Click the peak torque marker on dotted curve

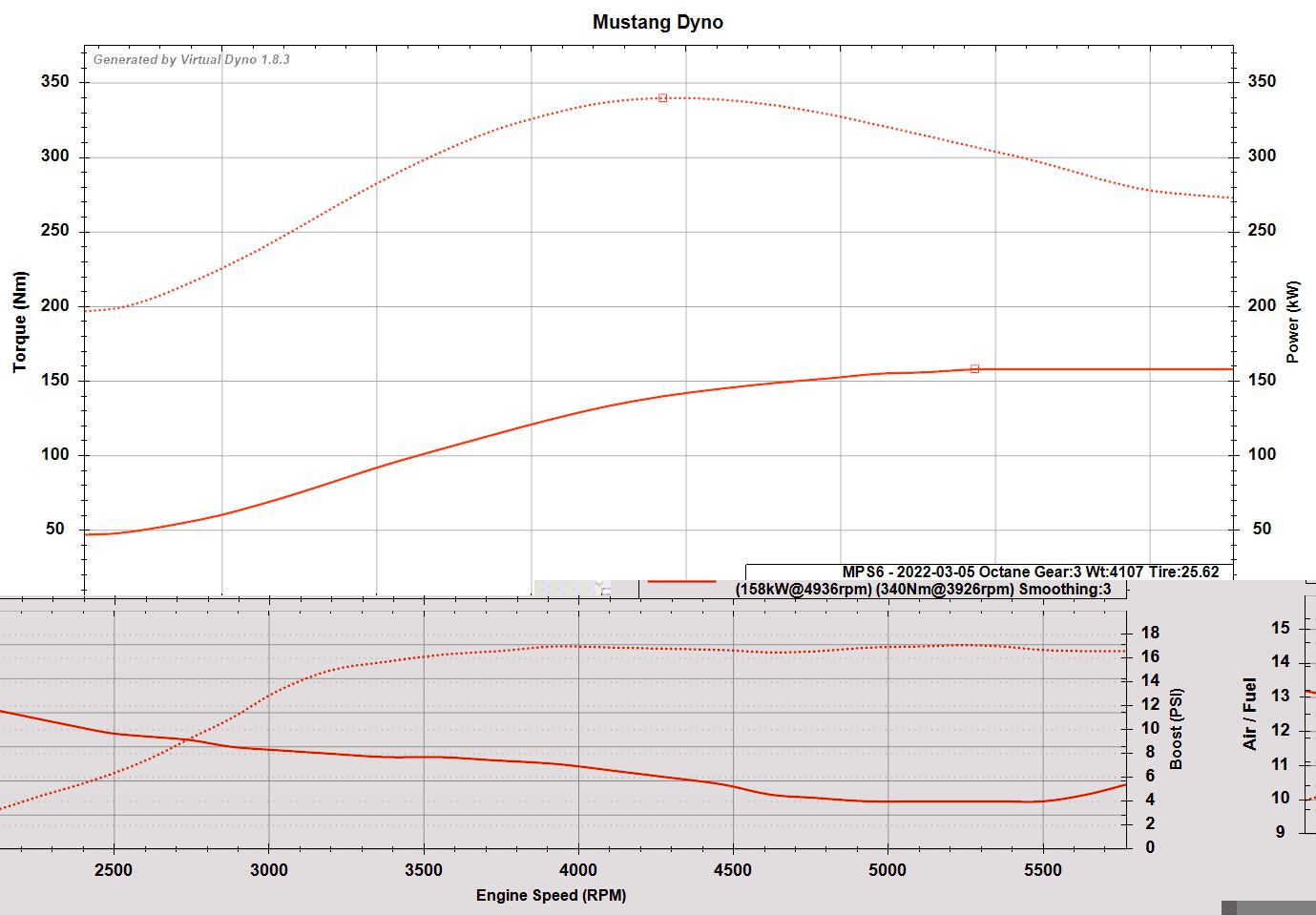point(662,98)
